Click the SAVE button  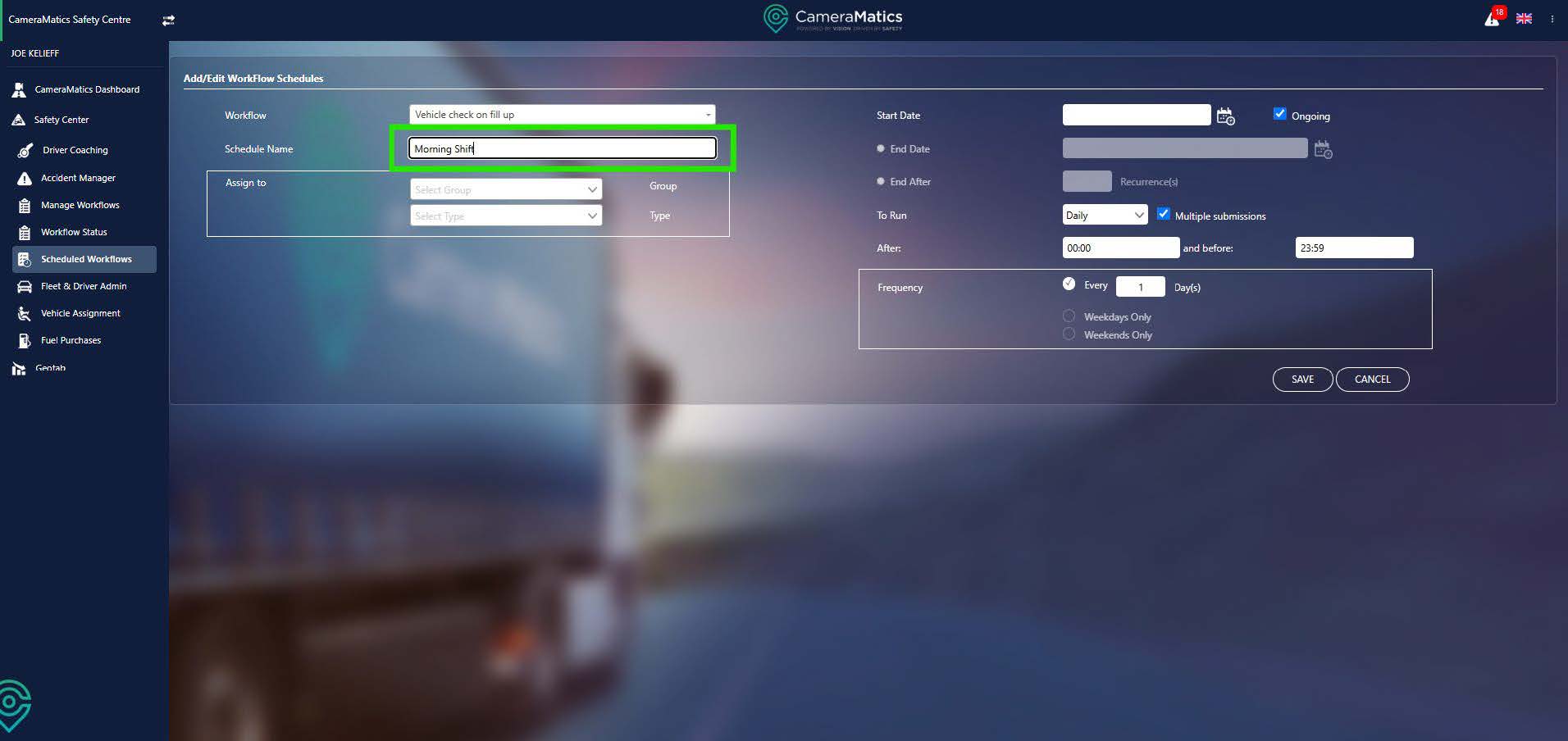pos(1301,380)
